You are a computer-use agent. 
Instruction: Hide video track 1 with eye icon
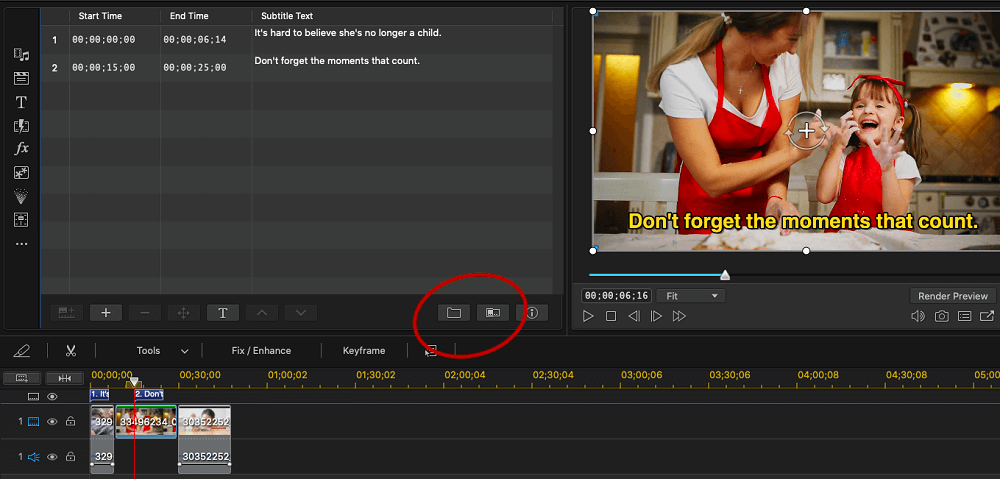coord(52,421)
